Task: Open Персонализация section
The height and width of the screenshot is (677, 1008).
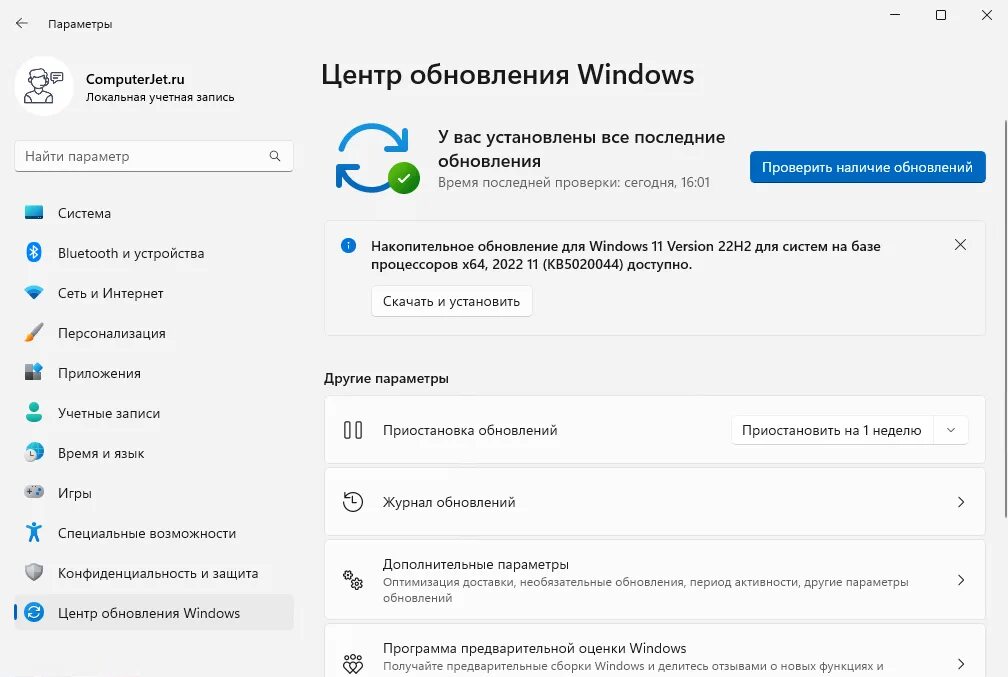Action: [154, 332]
